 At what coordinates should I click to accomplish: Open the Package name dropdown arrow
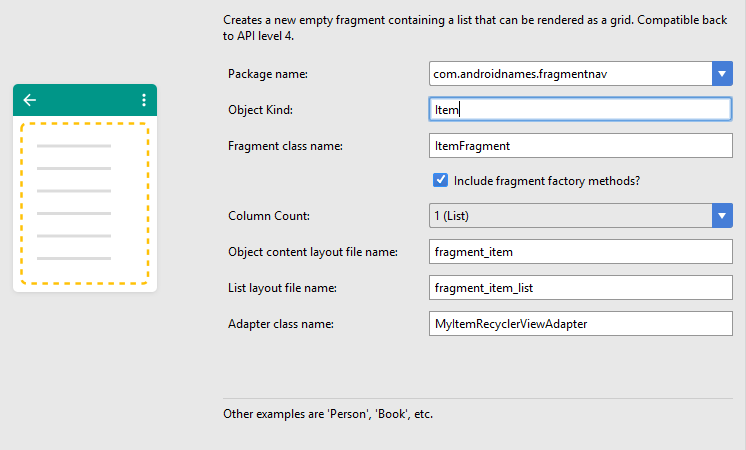coord(722,74)
